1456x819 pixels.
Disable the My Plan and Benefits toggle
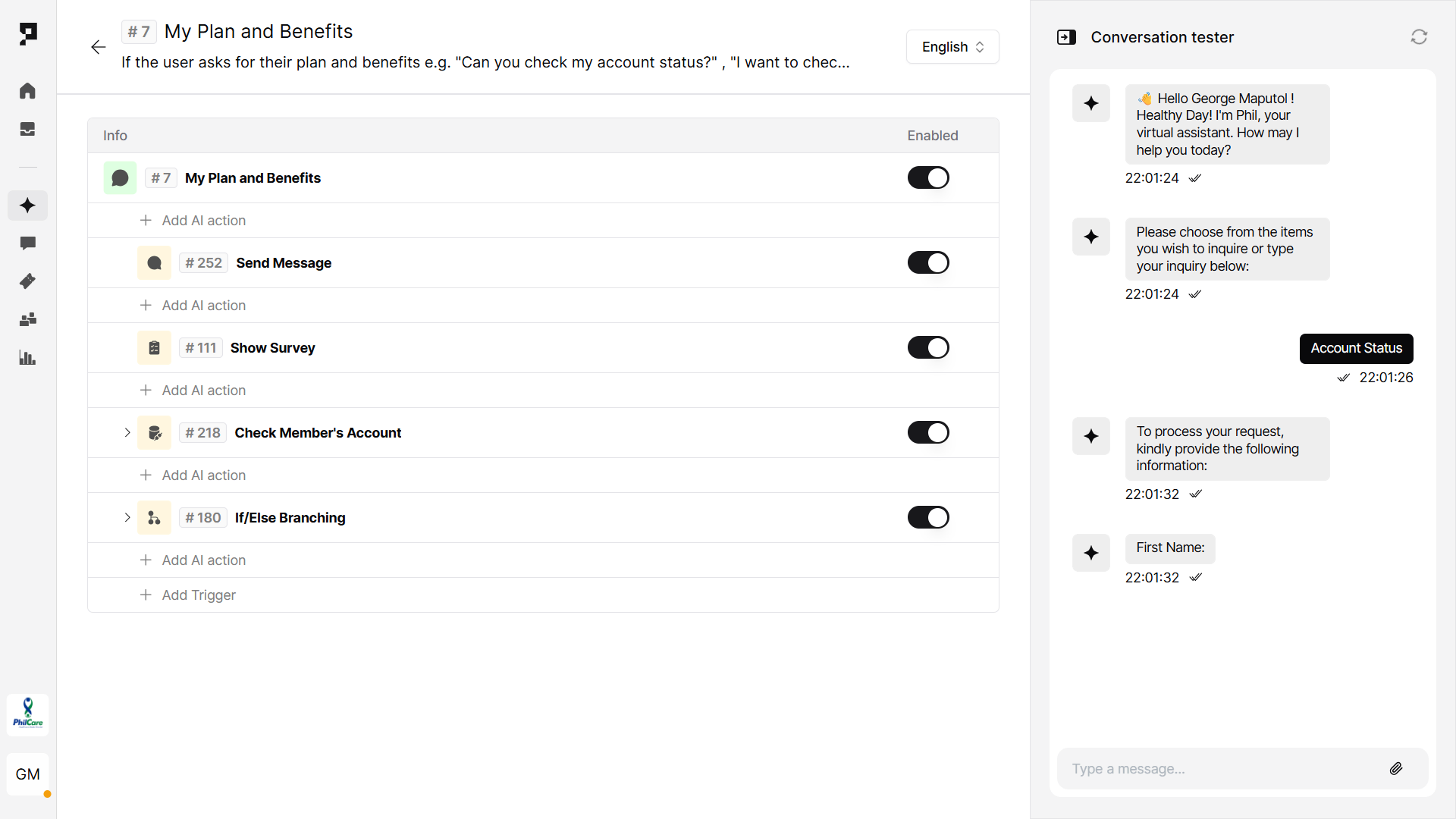click(928, 177)
